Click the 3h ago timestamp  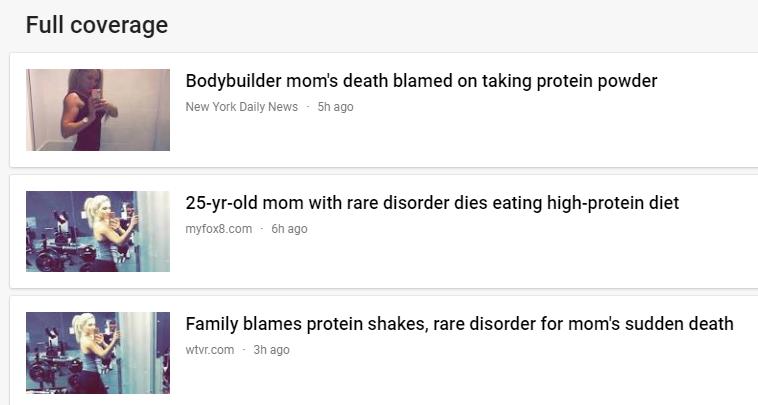click(271, 350)
